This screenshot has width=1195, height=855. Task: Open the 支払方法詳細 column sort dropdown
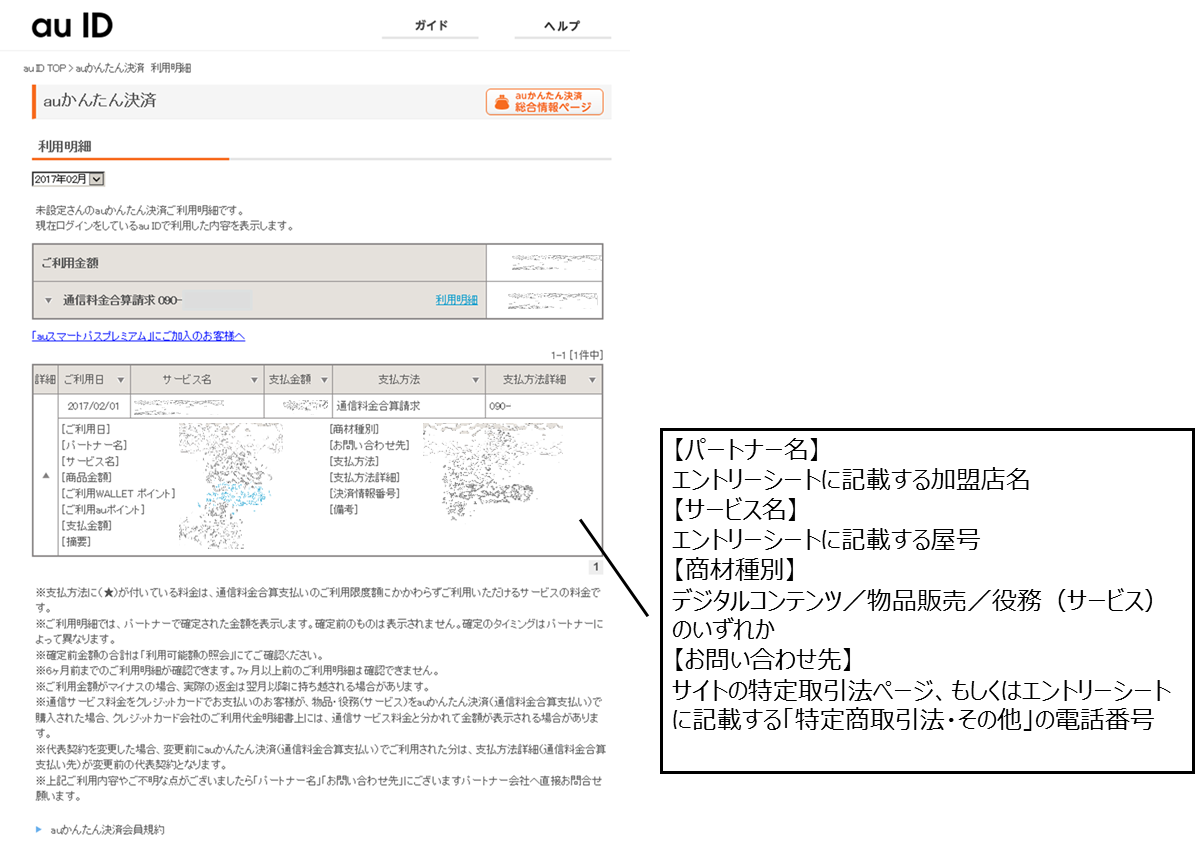(x=593, y=379)
